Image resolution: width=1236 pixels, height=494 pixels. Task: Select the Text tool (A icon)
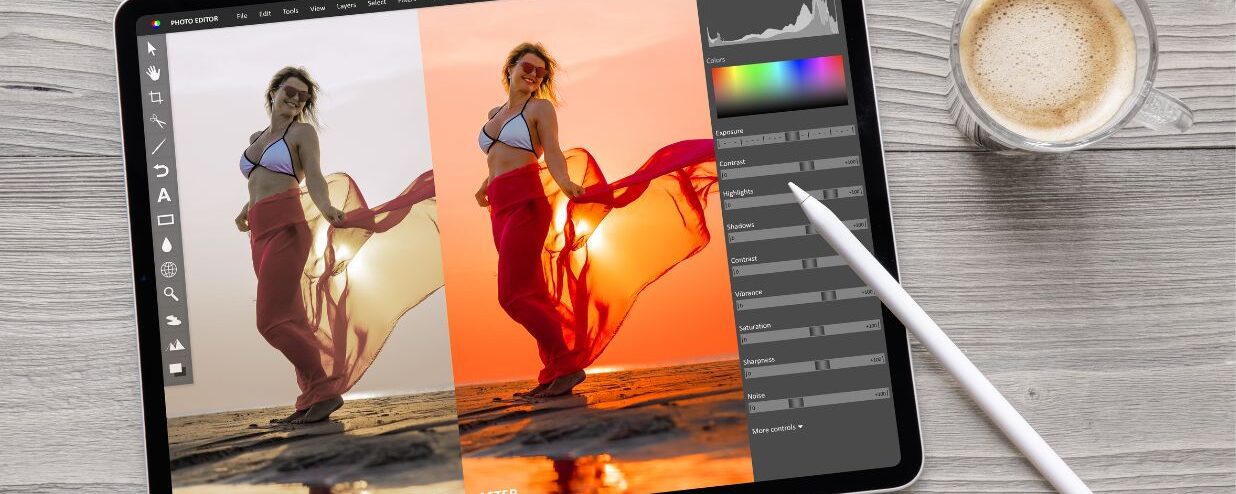(164, 196)
